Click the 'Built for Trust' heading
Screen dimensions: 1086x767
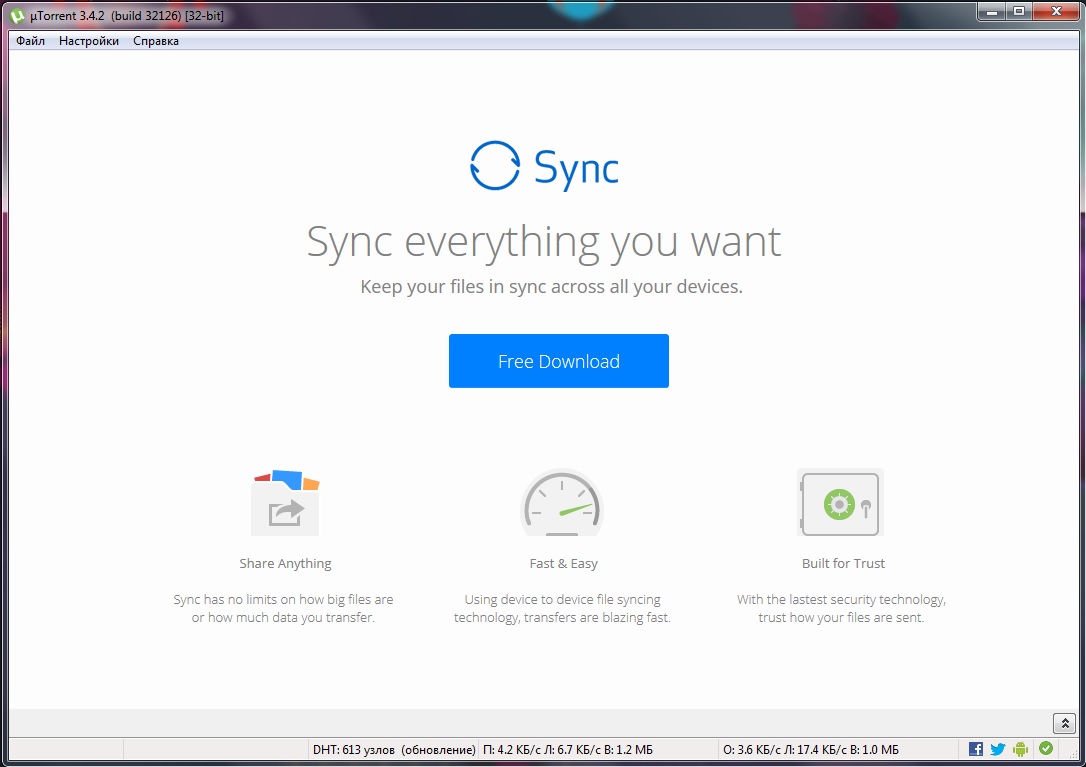(x=843, y=563)
